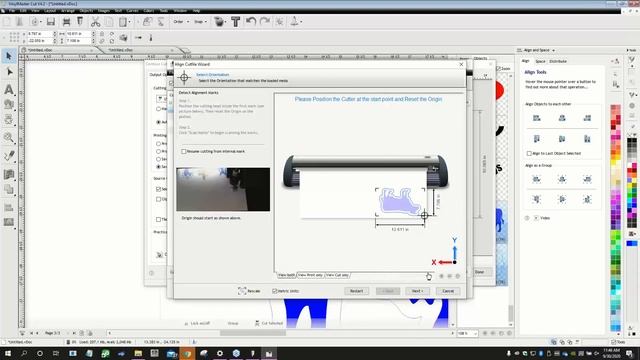Select the arrow Selection tool

pos(9,56)
